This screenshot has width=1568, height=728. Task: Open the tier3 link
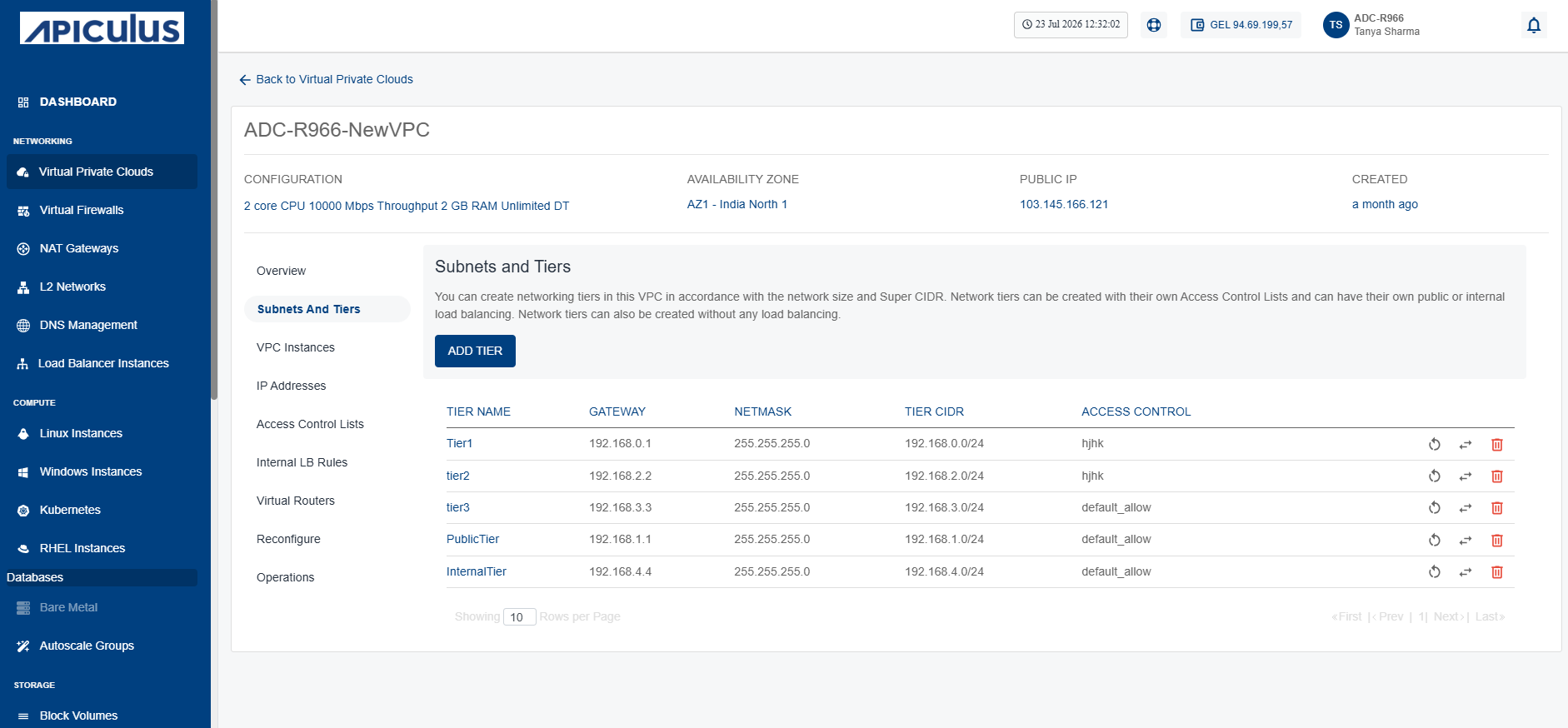pos(458,507)
